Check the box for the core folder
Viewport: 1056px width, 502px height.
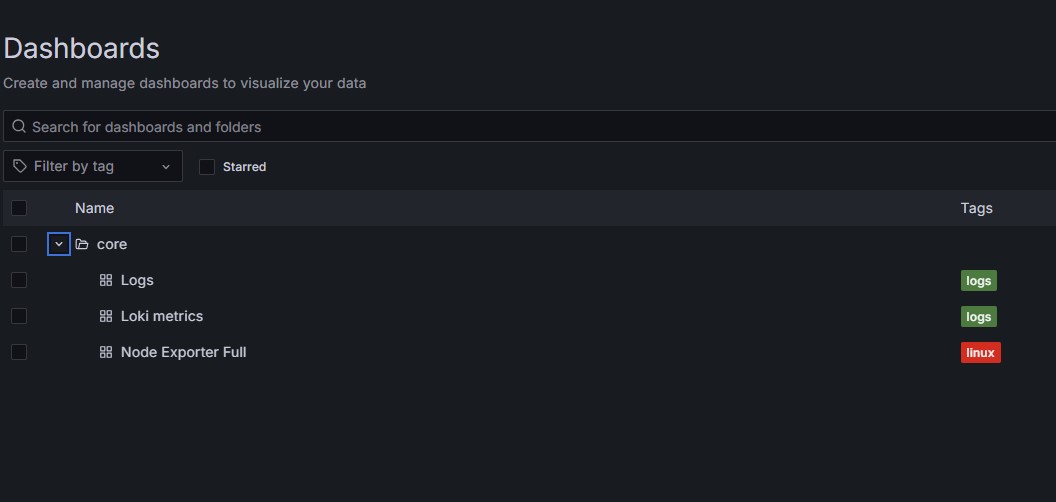(19, 244)
